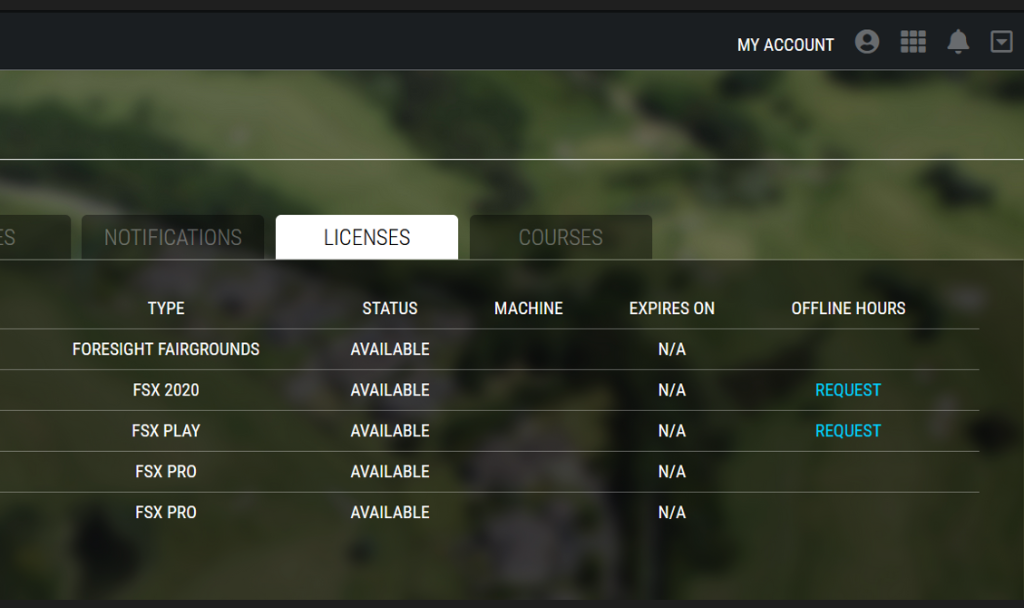Click AVAILABLE status in FSX PLAY row
Screen dimensions: 1024x608
click(x=390, y=431)
